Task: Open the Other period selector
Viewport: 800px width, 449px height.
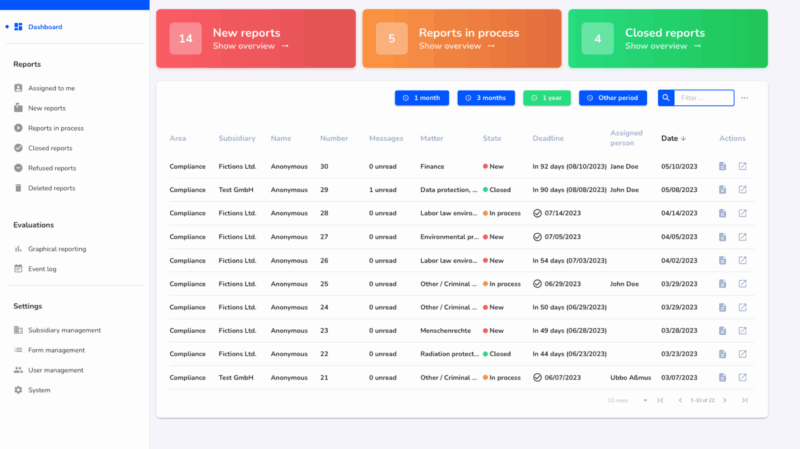Action: [x=612, y=98]
